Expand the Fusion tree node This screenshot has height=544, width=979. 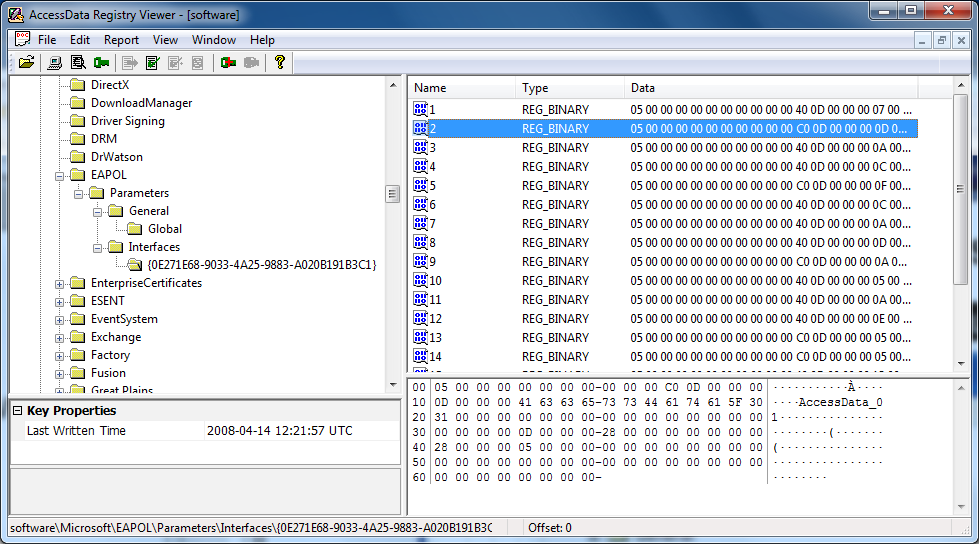click(59, 374)
